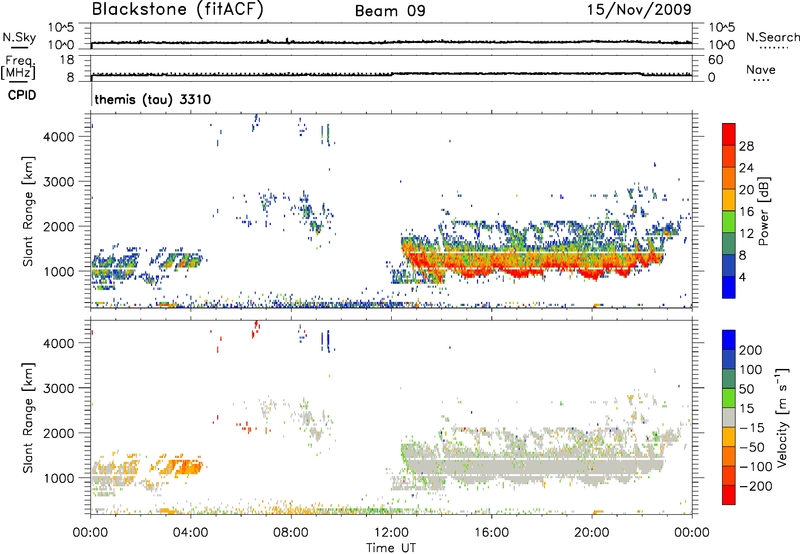Click the gray band in the Velocity panel
Screen dimensions: 800x554
[x=531, y=468]
